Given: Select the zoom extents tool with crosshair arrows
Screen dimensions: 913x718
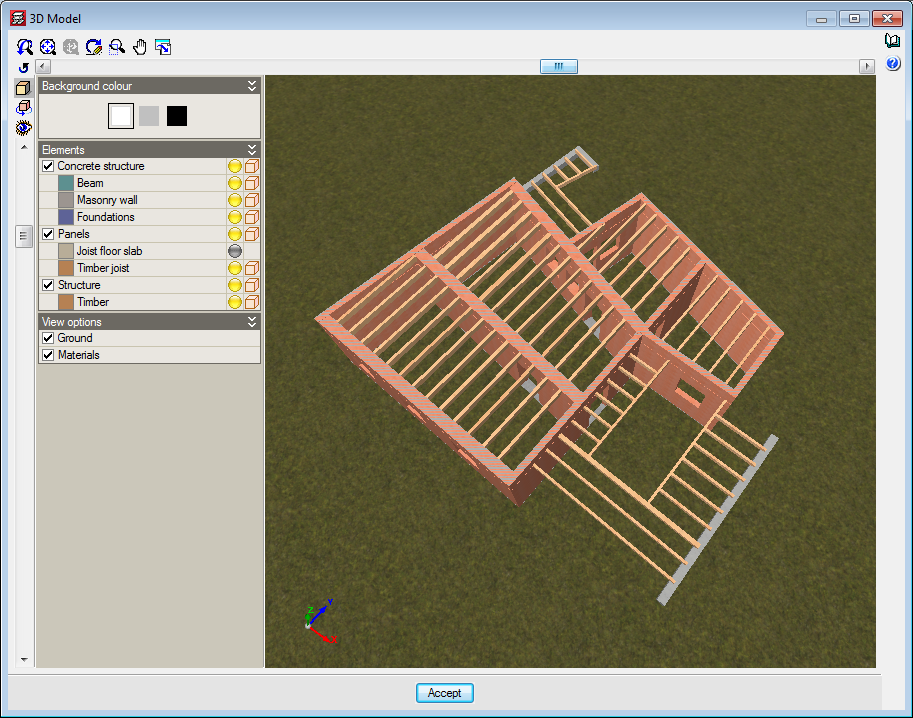Looking at the screenshot, I should [x=48, y=46].
